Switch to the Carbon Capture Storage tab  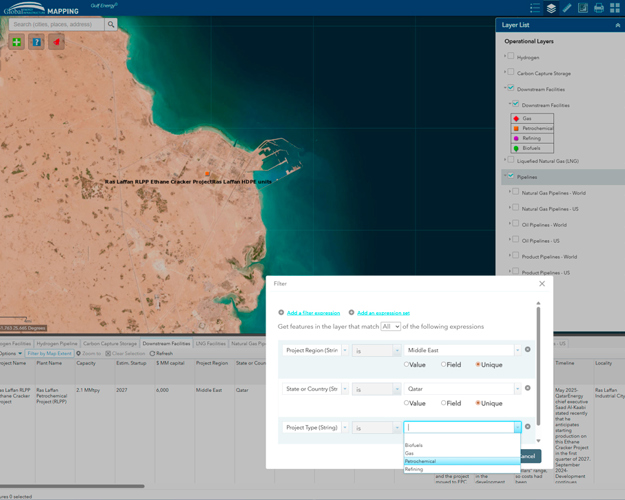[110, 343]
